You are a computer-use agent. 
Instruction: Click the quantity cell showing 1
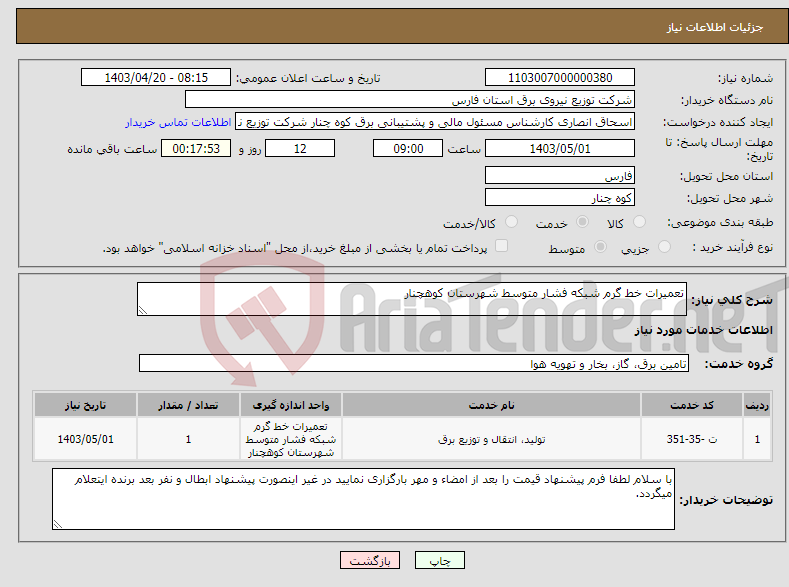188,439
